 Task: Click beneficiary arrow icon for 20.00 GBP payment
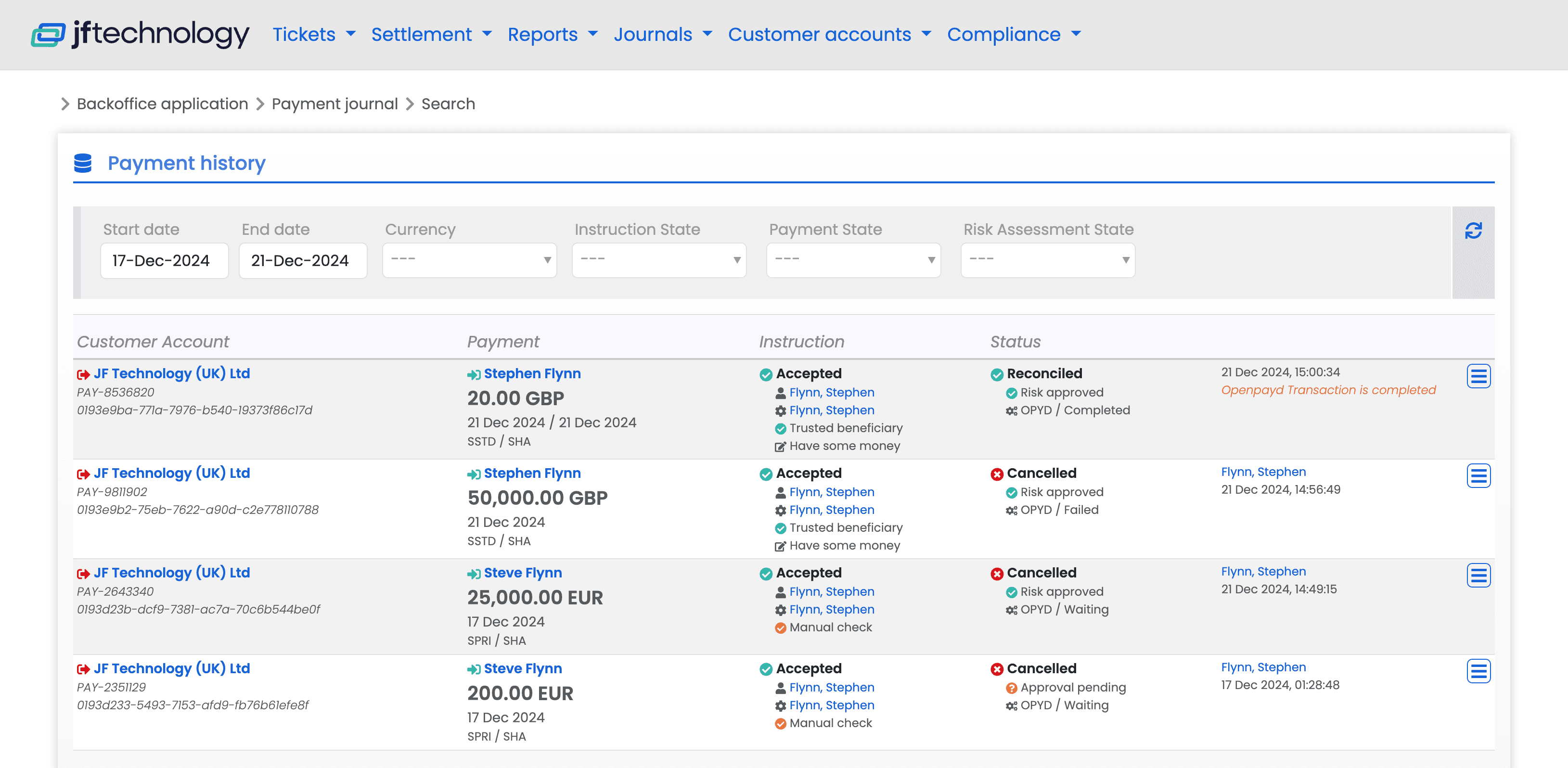[474, 375]
